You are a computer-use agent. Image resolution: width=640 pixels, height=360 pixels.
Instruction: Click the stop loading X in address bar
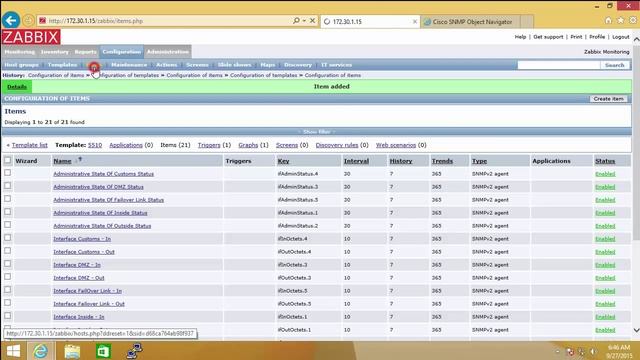tap(312, 20)
